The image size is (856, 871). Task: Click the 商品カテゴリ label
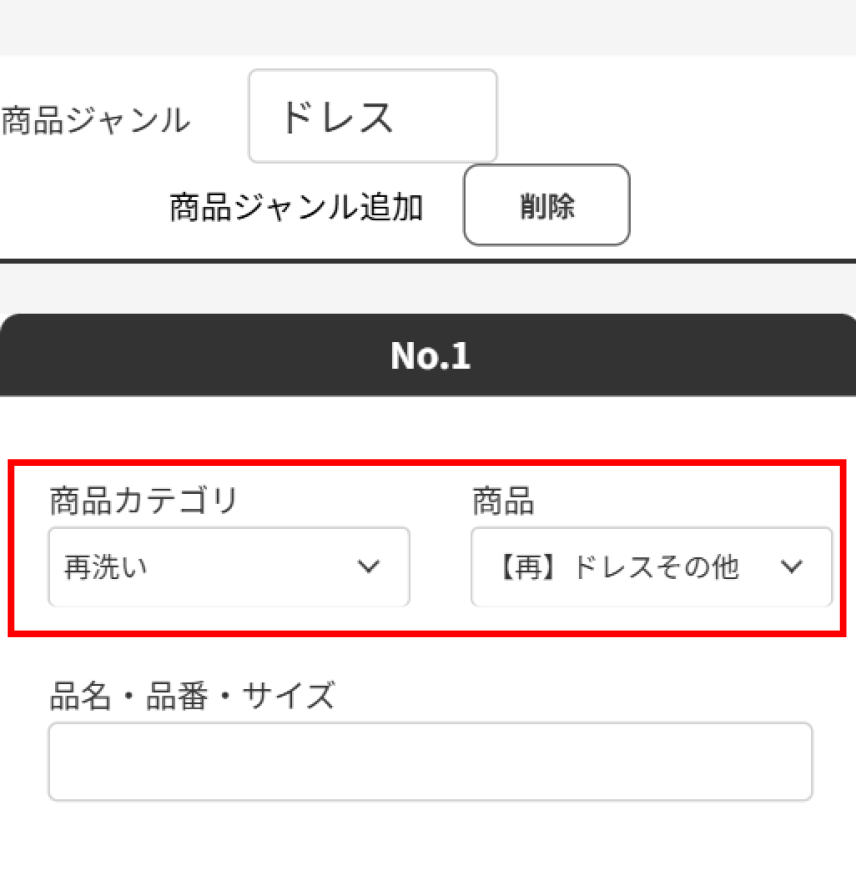(144, 500)
